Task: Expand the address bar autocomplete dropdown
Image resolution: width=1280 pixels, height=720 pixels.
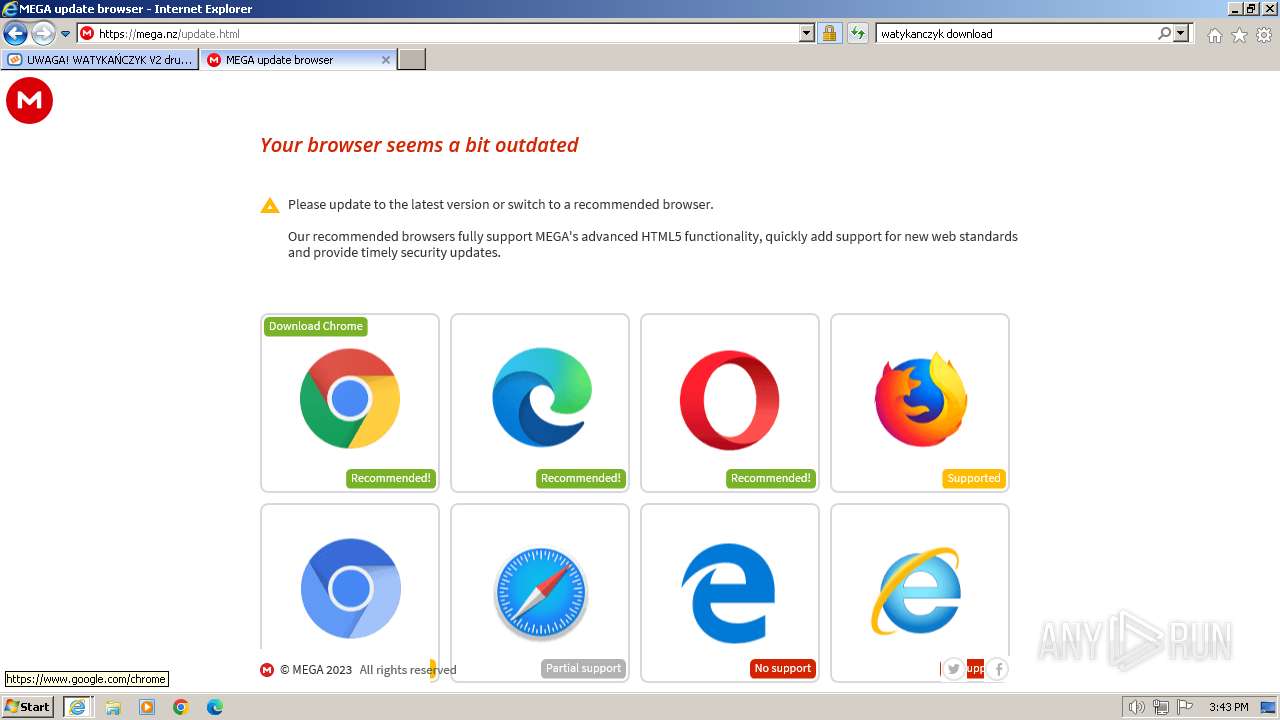Action: point(807,33)
